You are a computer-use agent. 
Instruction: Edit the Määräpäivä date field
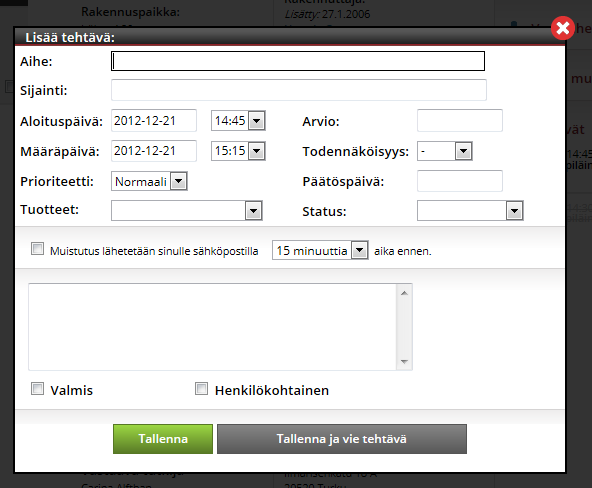(154, 151)
